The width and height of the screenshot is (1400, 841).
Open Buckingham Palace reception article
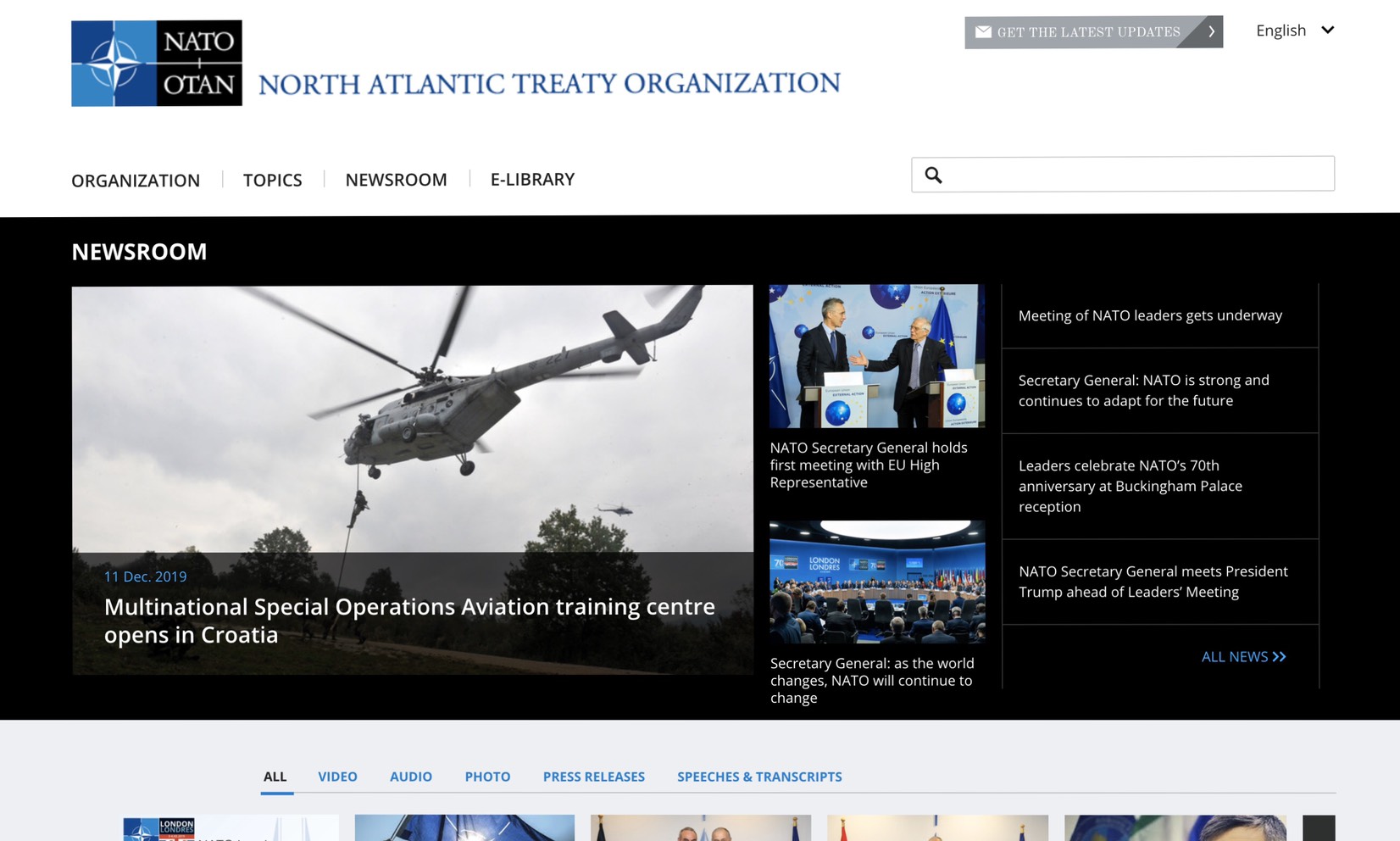tap(1130, 486)
